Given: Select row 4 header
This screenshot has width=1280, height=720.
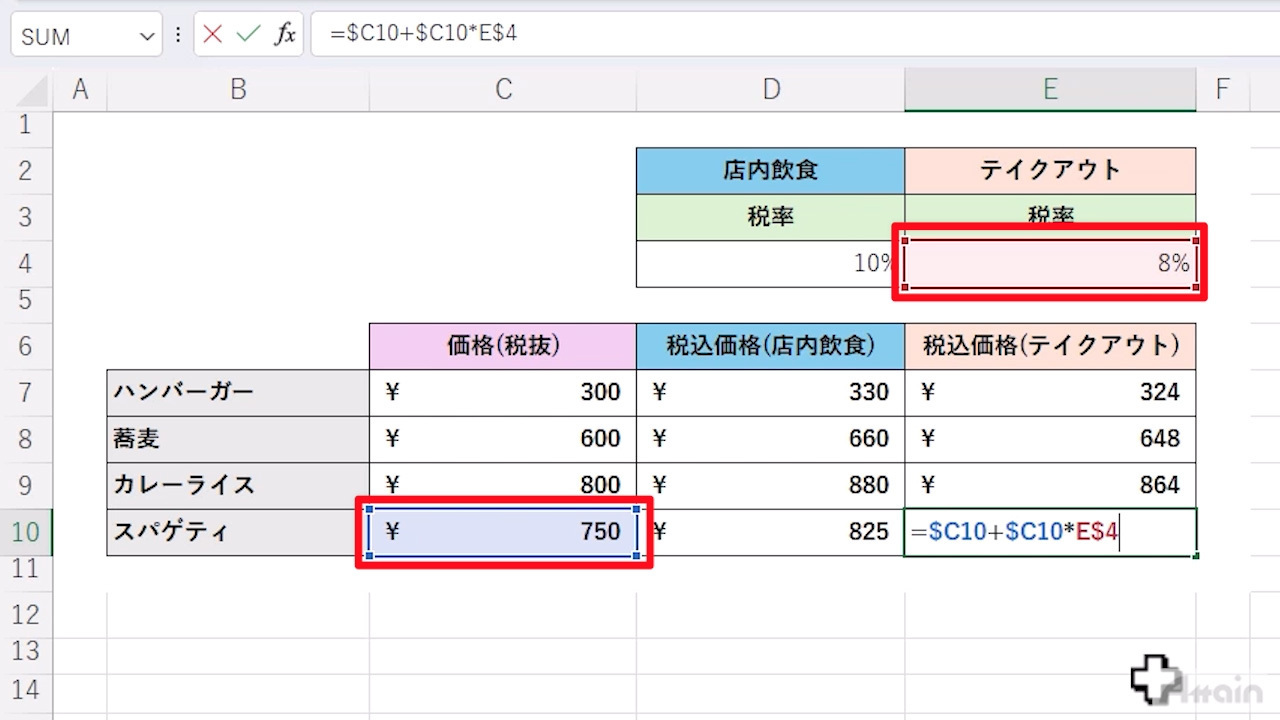Looking at the screenshot, I should point(26,263).
